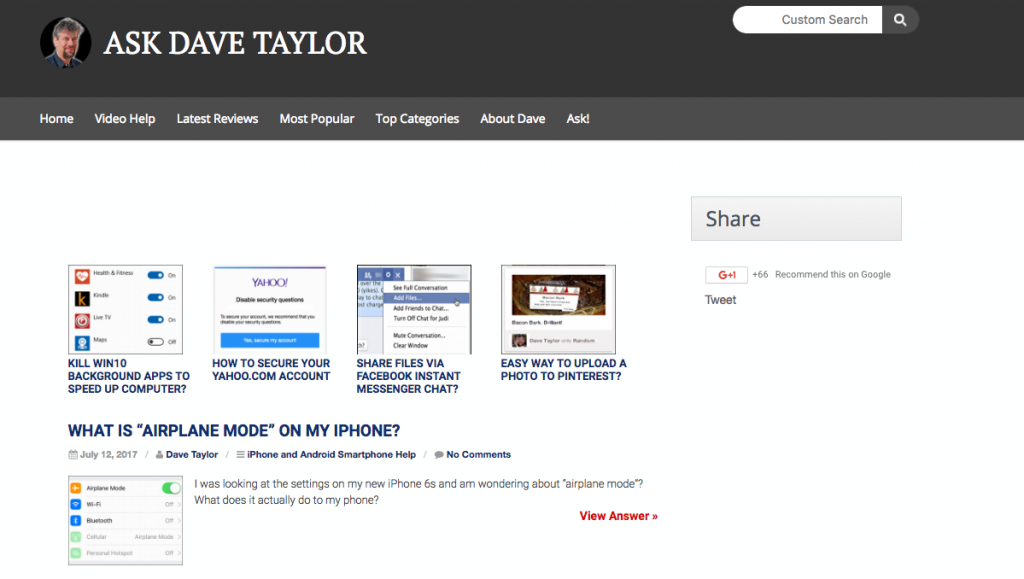Screen dimensions: 1024x579
Task: Click the calendar icon beside the post date
Action: point(73,454)
